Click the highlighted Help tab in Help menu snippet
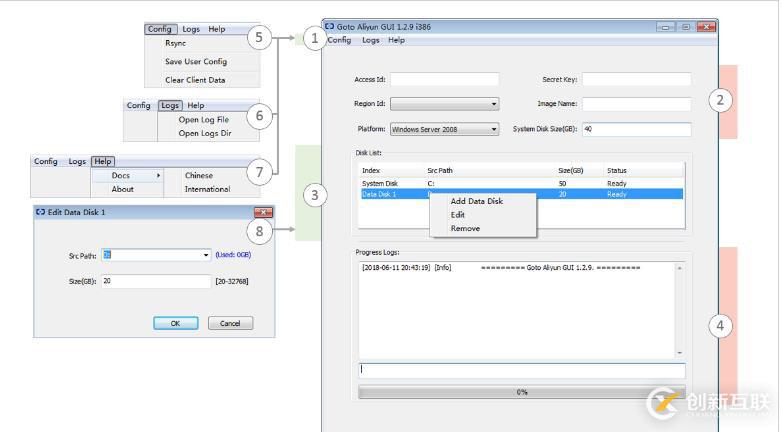 click(103, 161)
